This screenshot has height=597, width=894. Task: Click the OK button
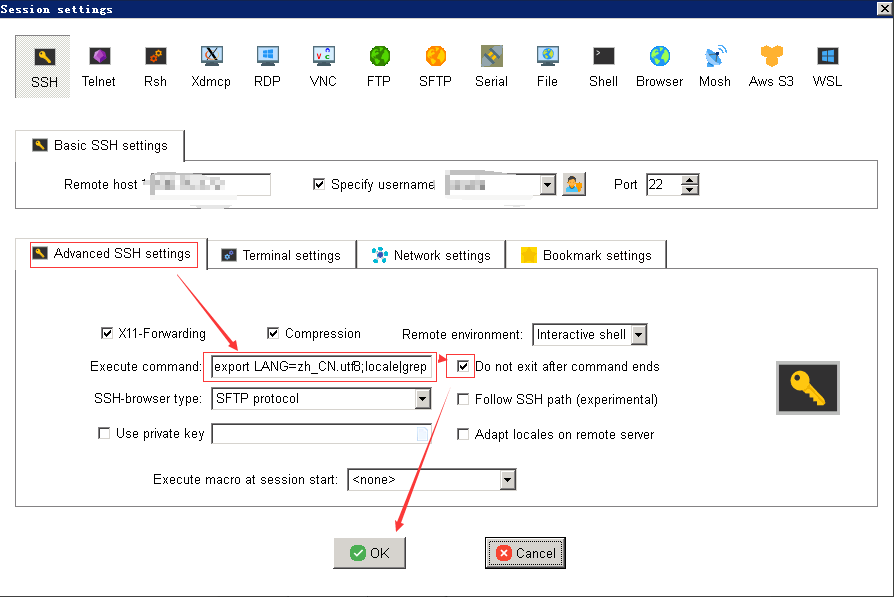tap(369, 553)
